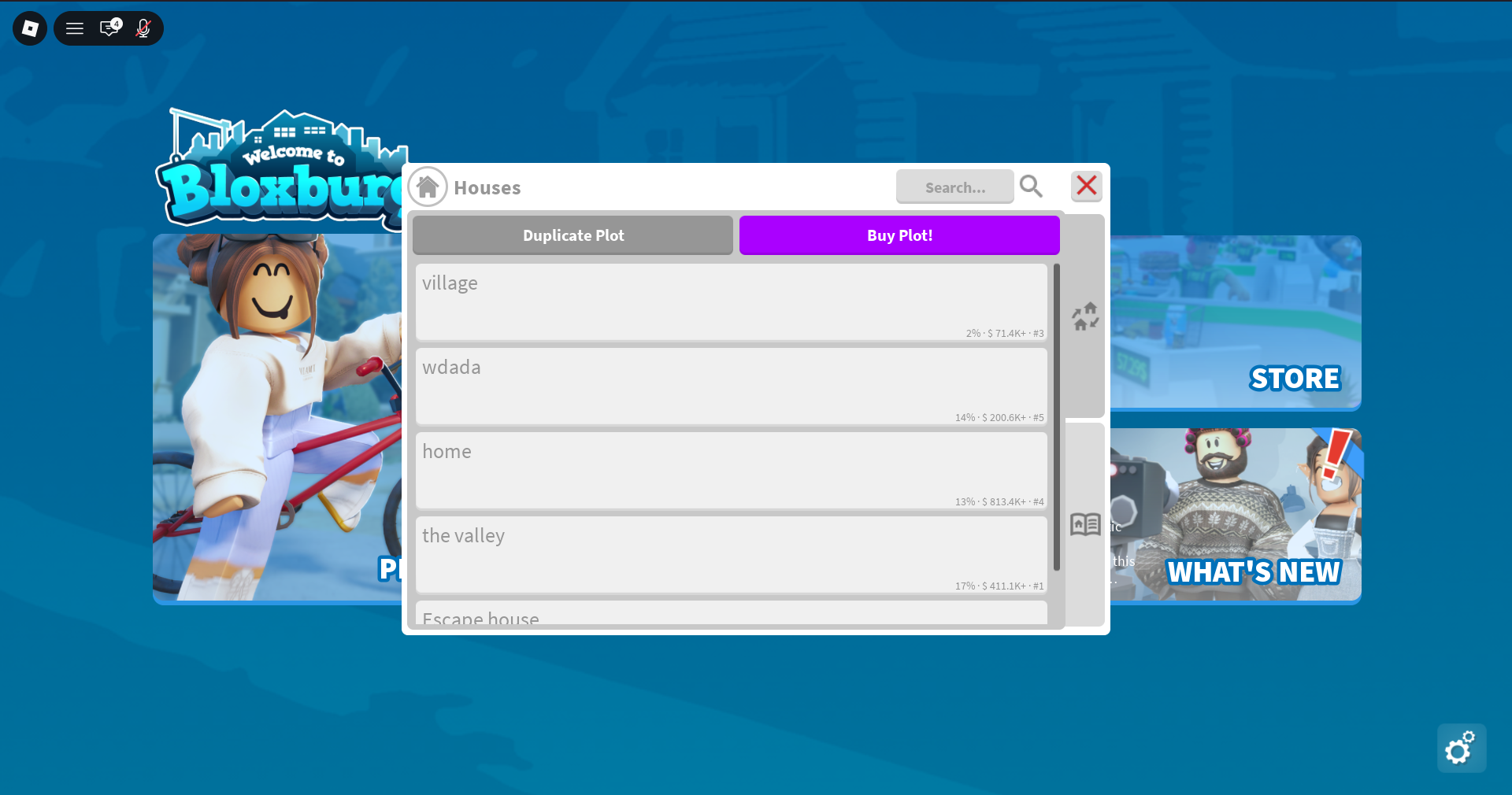
Task: Click the avatar on bicycle banner
Action: [x=277, y=419]
